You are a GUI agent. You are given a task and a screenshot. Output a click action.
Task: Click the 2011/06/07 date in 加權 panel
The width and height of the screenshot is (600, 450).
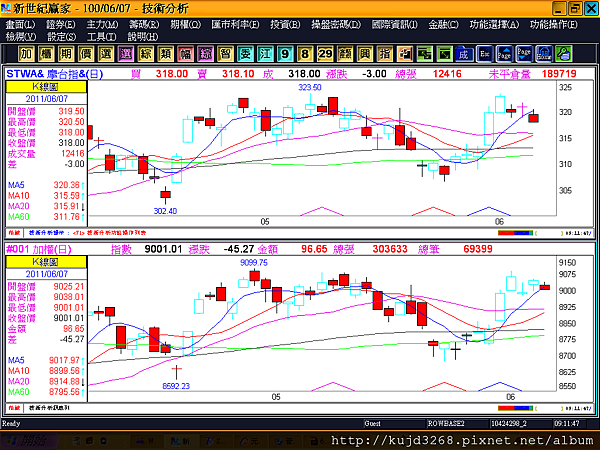point(46,274)
